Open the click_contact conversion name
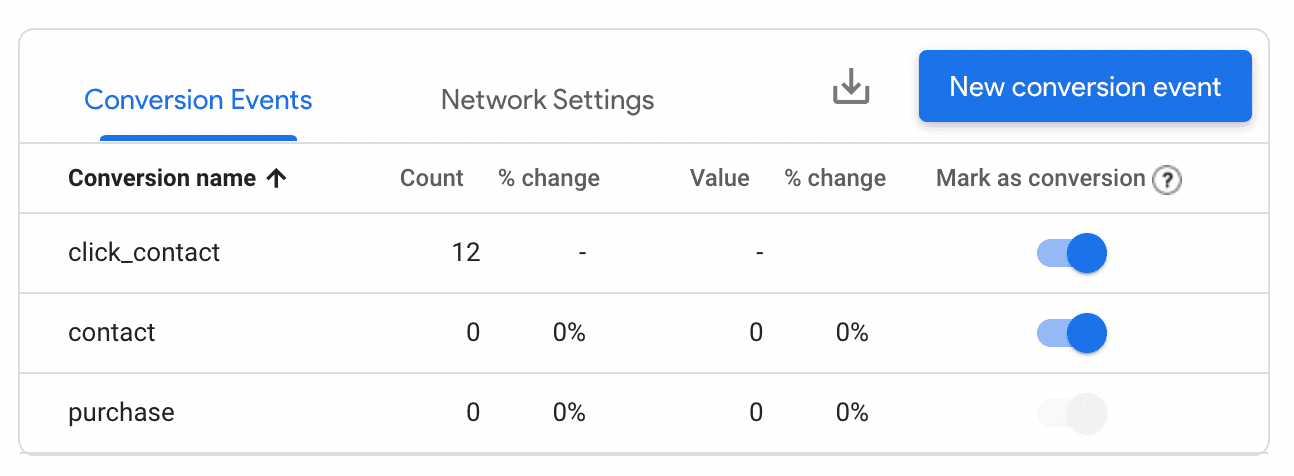This screenshot has width=1294, height=476. coord(144,253)
